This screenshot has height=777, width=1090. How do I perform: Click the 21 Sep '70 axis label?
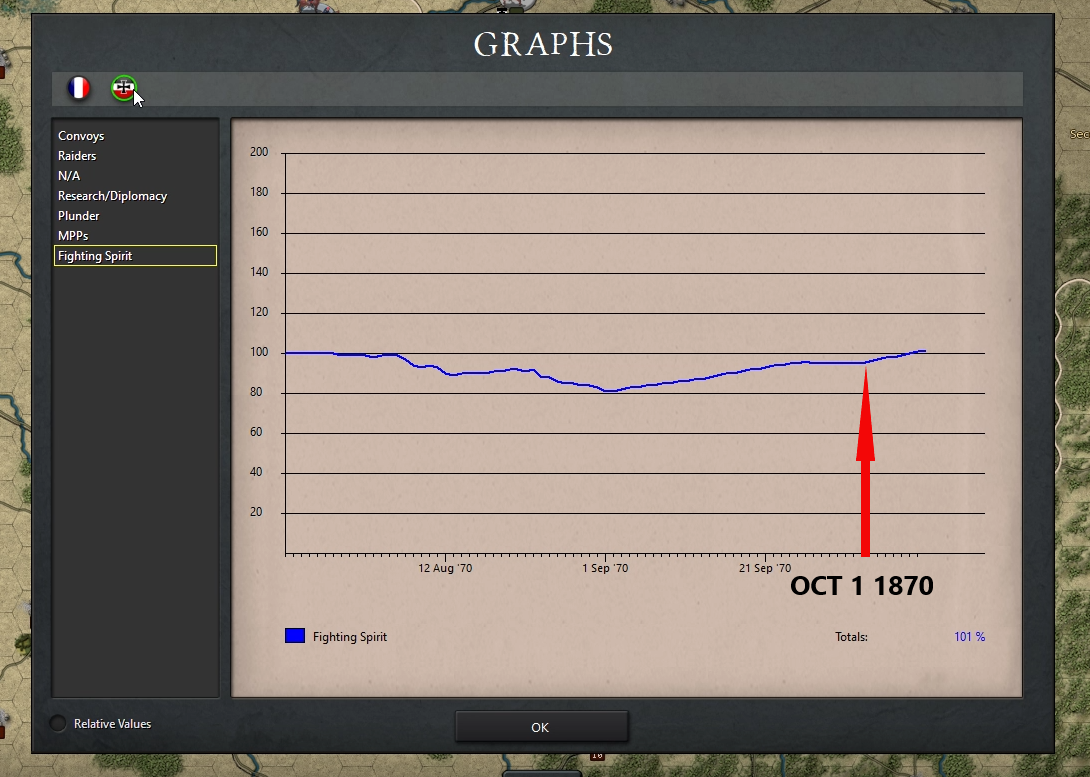pyautogui.click(x=765, y=569)
